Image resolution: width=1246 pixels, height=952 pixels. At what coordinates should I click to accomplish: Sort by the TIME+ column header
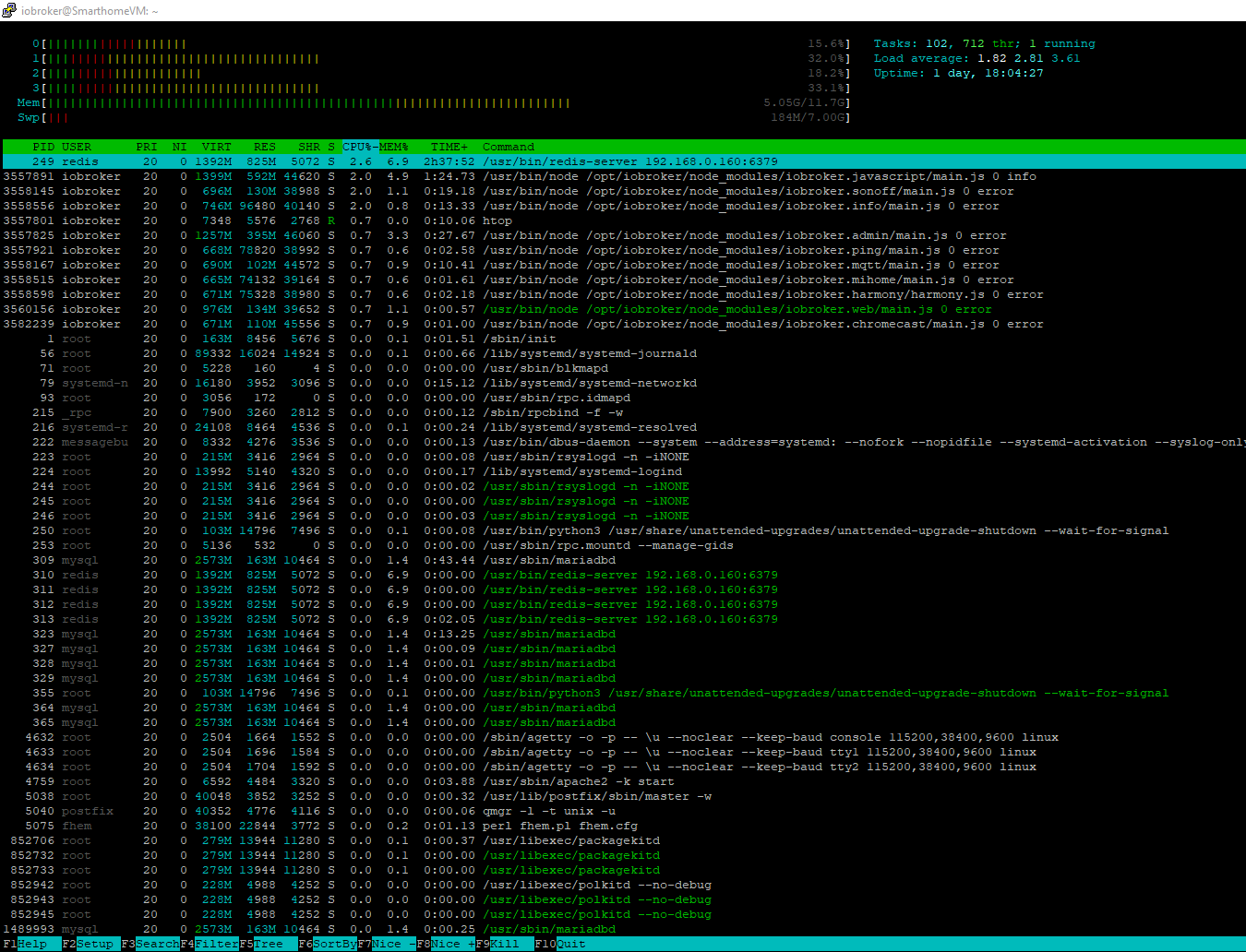449,147
